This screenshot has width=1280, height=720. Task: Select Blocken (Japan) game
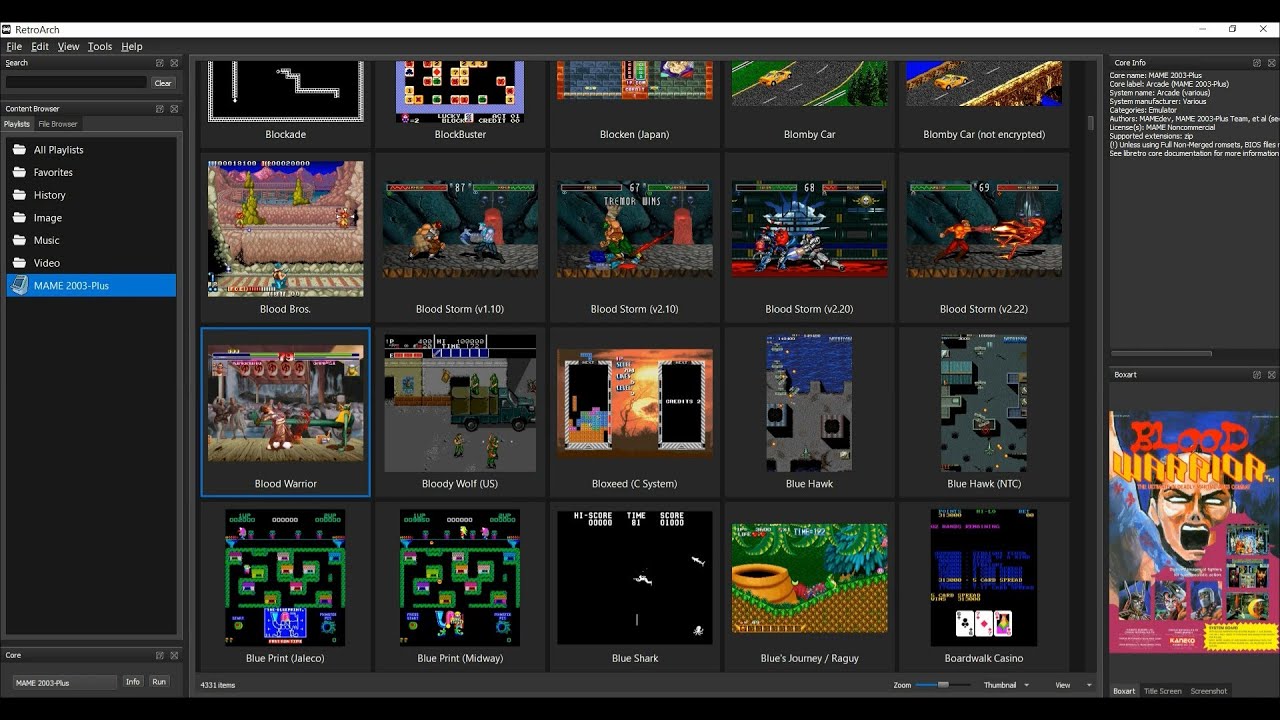click(635, 104)
